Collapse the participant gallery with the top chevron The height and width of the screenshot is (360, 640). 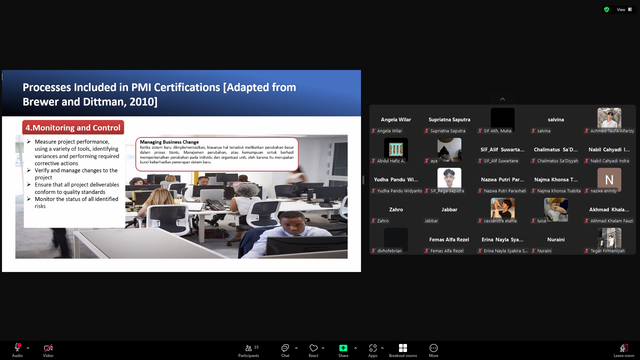(502, 99)
